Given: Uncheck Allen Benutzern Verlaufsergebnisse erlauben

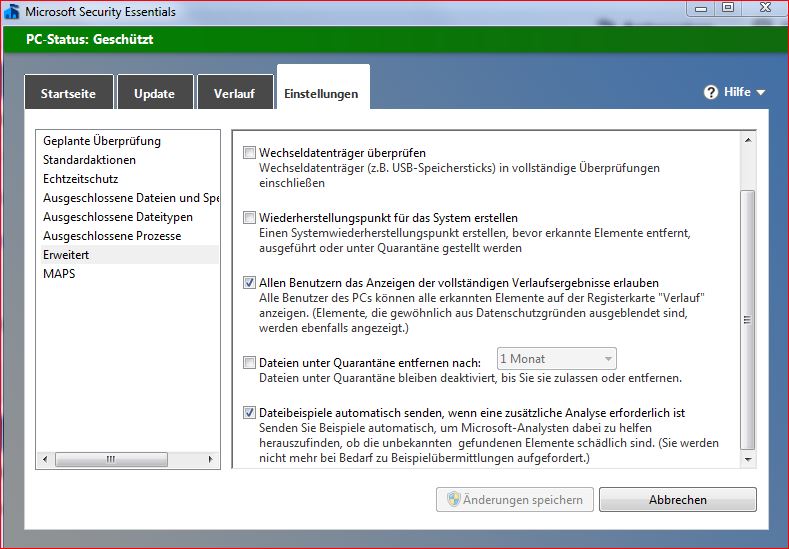Looking at the screenshot, I should click(x=250, y=283).
